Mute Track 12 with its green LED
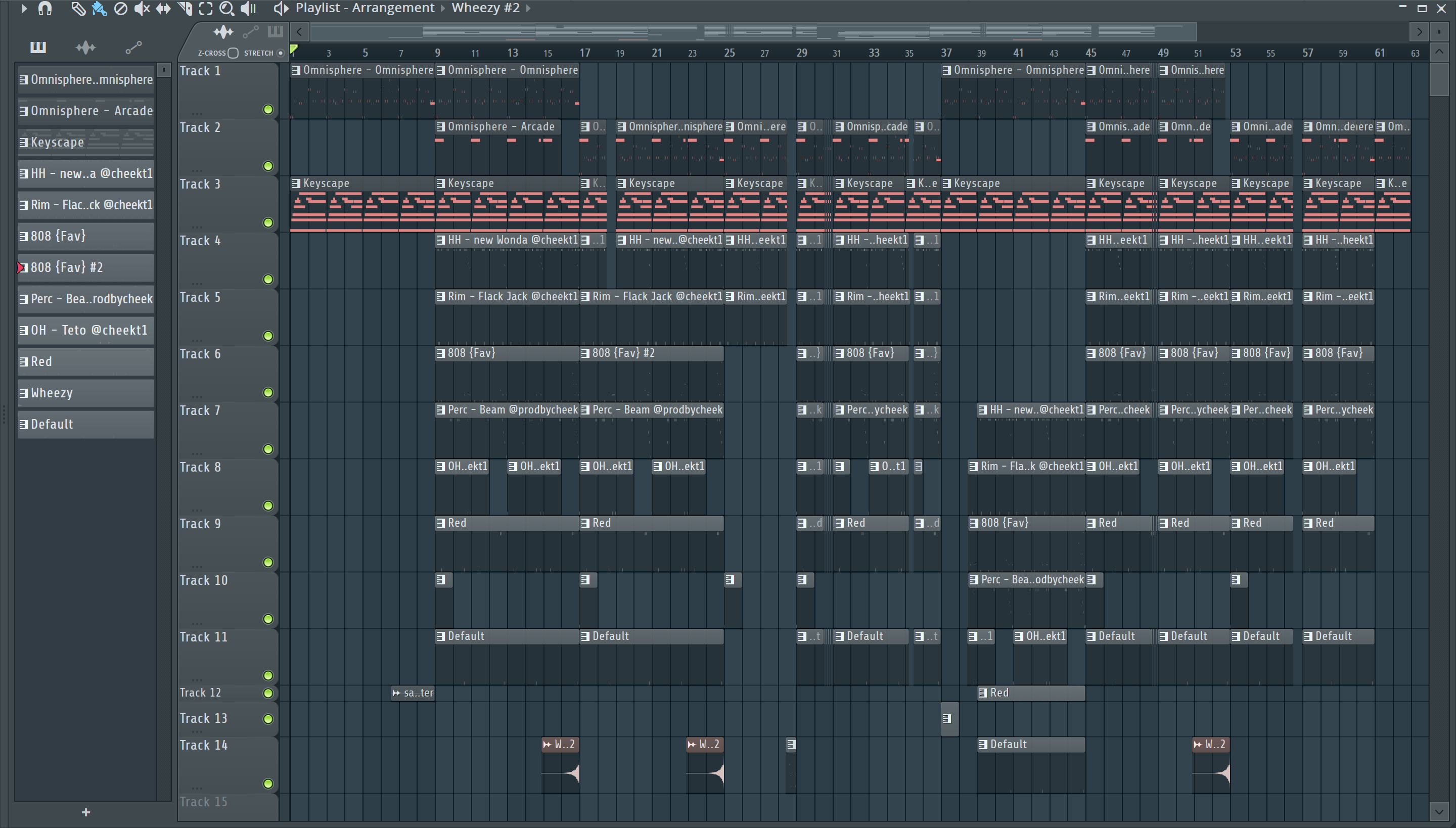1456x828 pixels. coord(268,693)
